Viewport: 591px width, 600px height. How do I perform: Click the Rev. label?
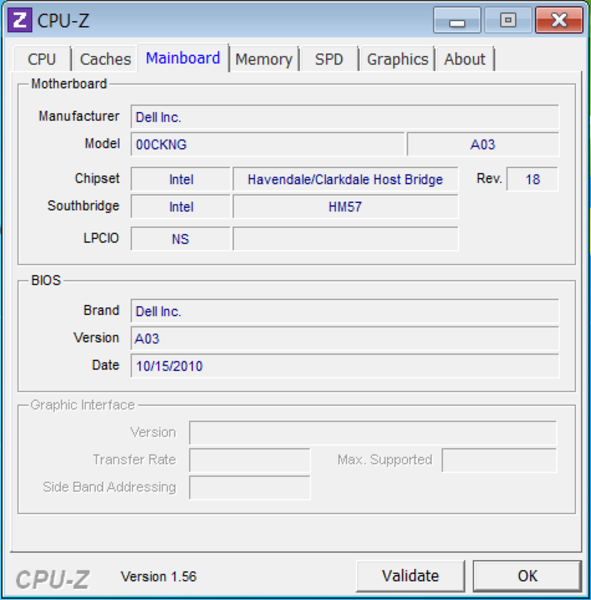tap(489, 178)
